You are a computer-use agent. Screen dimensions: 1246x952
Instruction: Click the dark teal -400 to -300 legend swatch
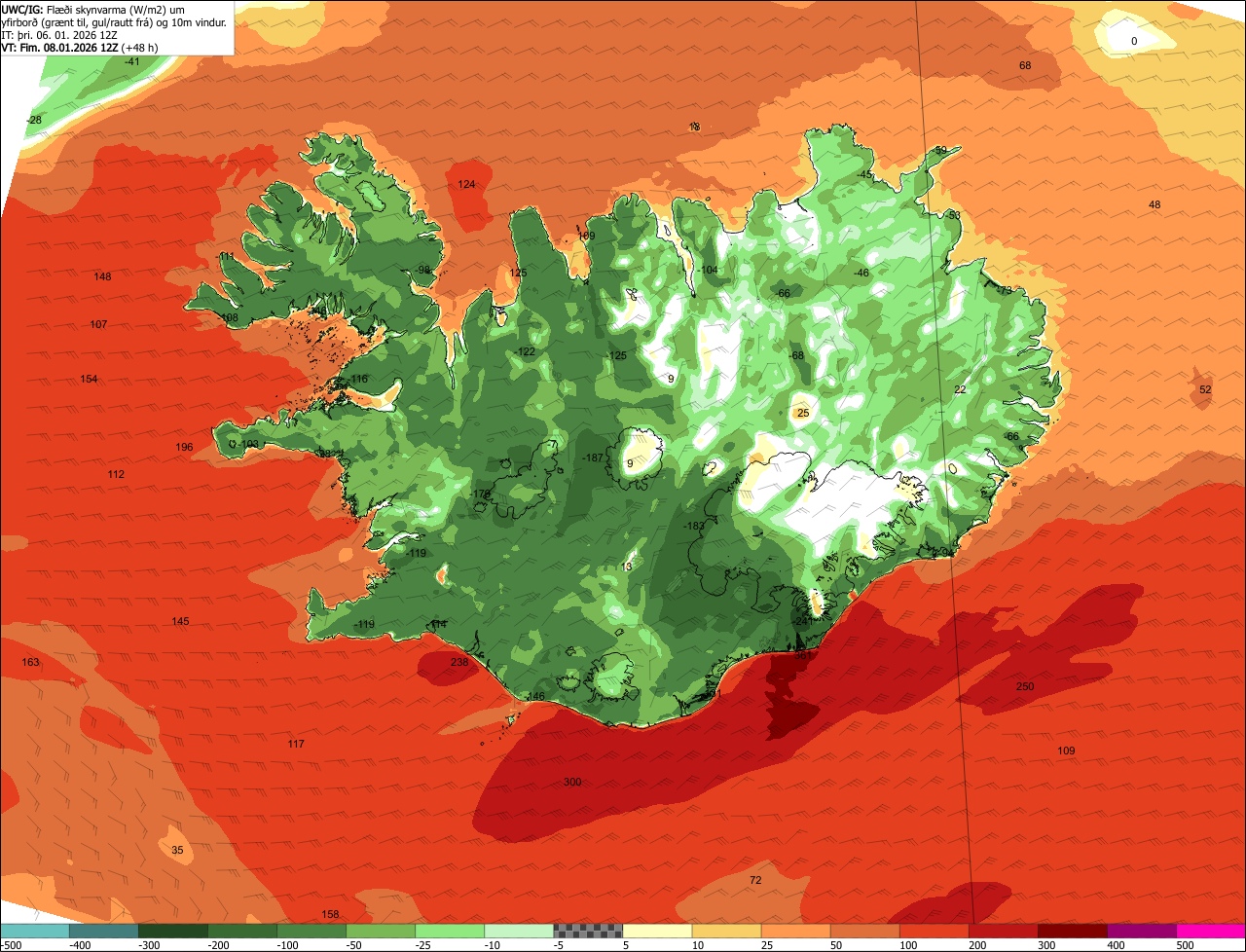coord(103,931)
